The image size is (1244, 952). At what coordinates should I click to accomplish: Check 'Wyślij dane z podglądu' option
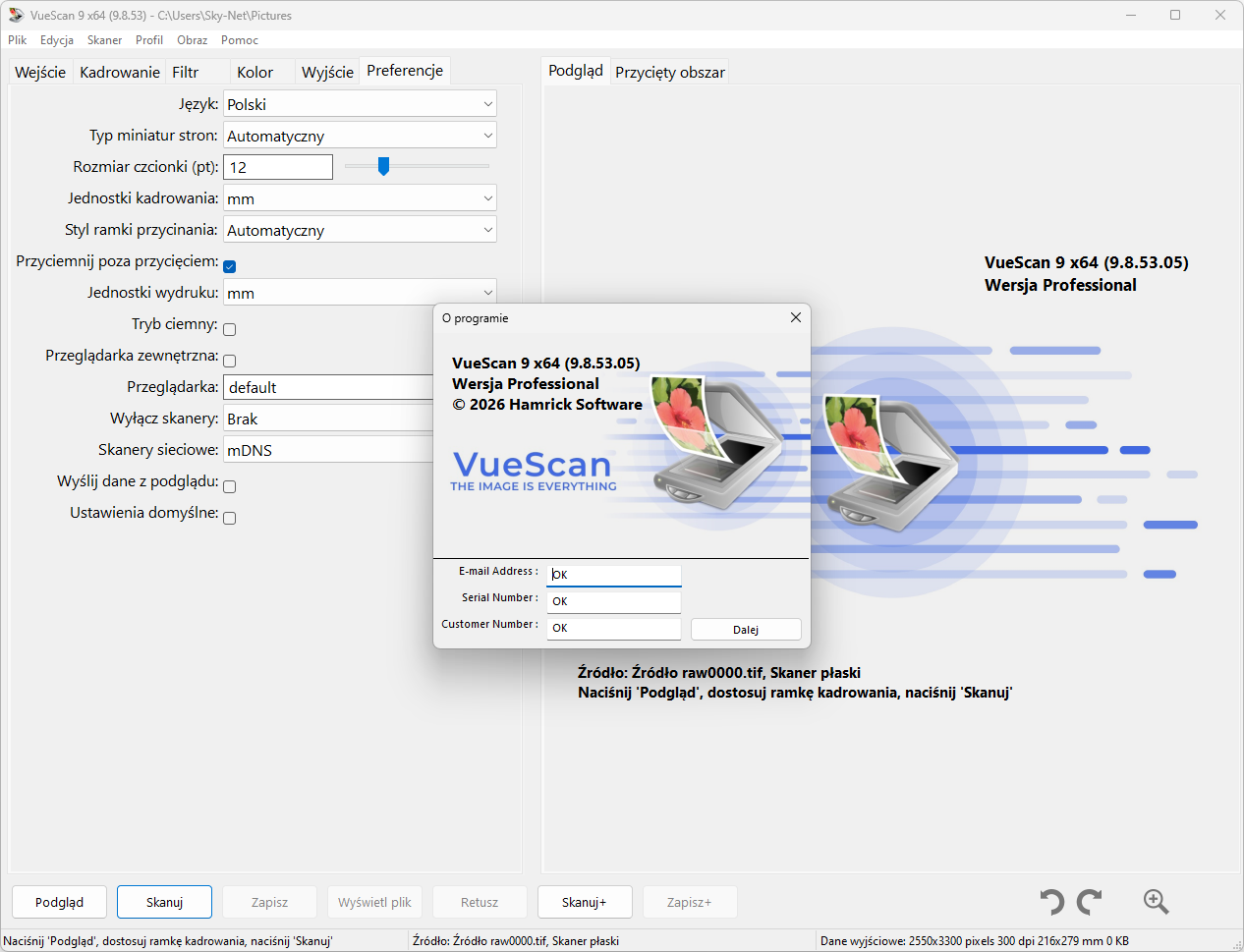(x=230, y=486)
